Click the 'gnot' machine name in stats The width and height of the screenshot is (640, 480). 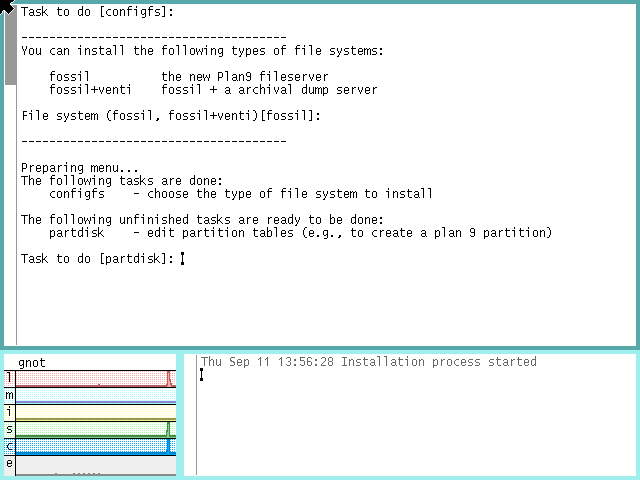click(x=32, y=362)
